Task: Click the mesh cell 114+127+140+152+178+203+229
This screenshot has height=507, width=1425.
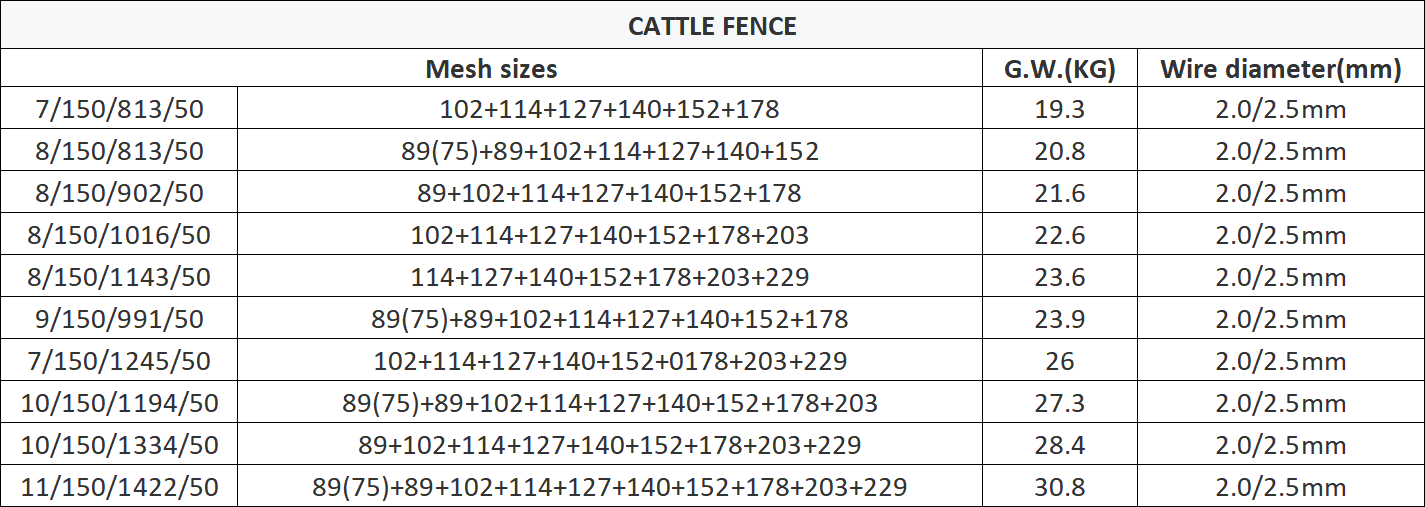Action: [x=610, y=276]
